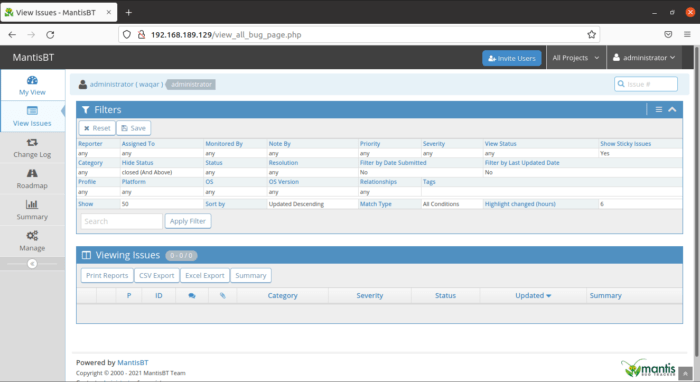Focus the Issue # search box
Image resolution: width=700 pixels, height=382 pixels.
(x=646, y=84)
